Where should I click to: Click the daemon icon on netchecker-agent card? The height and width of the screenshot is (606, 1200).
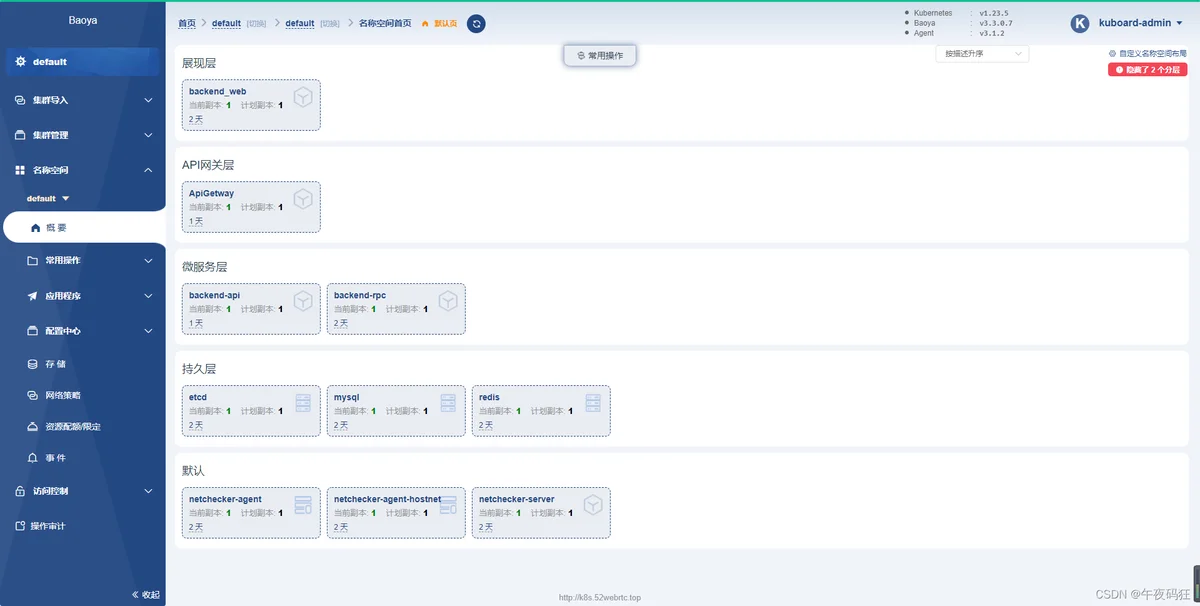(x=303, y=505)
